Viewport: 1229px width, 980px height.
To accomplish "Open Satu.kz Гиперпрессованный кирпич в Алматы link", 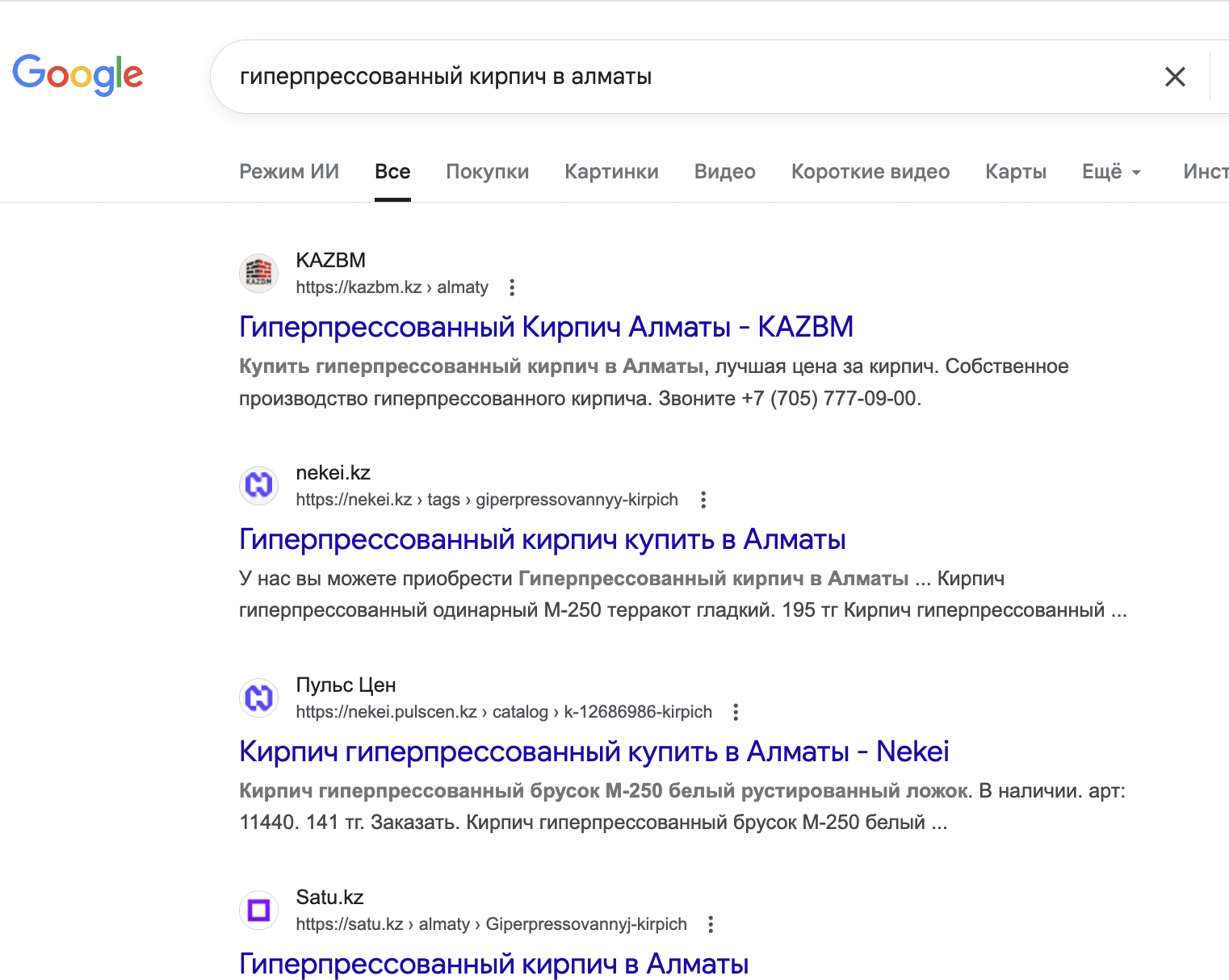I will coord(494,964).
